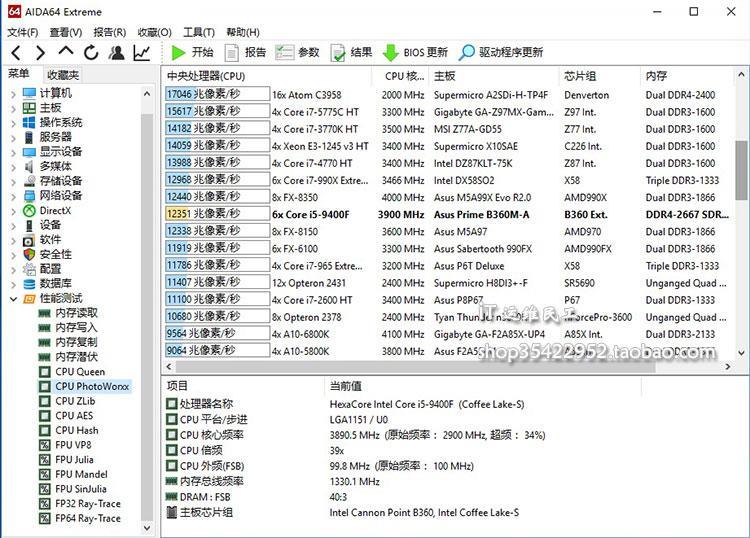Click the 报告 report toolbar button
Image resolution: width=750 pixels, height=538 pixels.
click(246, 52)
